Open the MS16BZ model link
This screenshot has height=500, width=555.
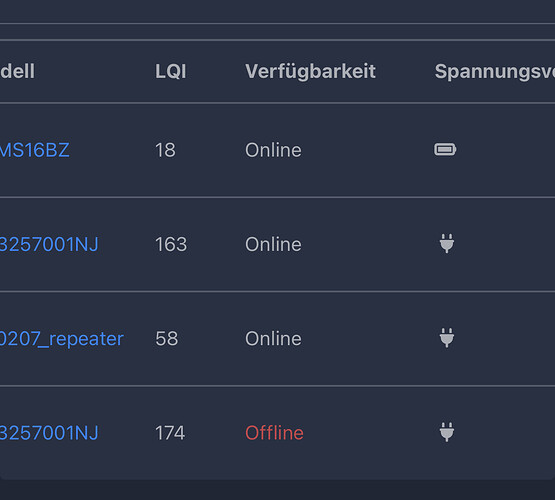point(34,150)
